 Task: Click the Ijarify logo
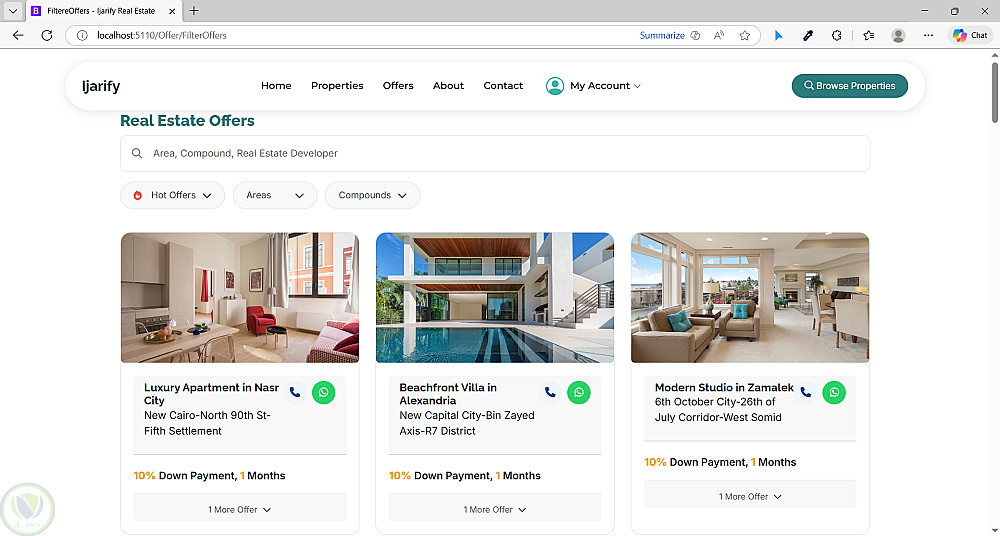(x=101, y=86)
